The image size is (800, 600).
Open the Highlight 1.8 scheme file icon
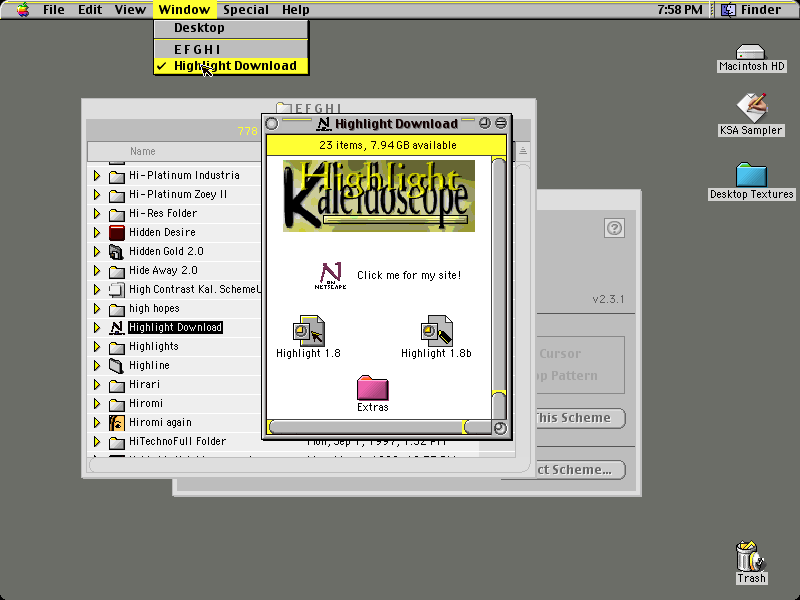pyautogui.click(x=309, y=331)
